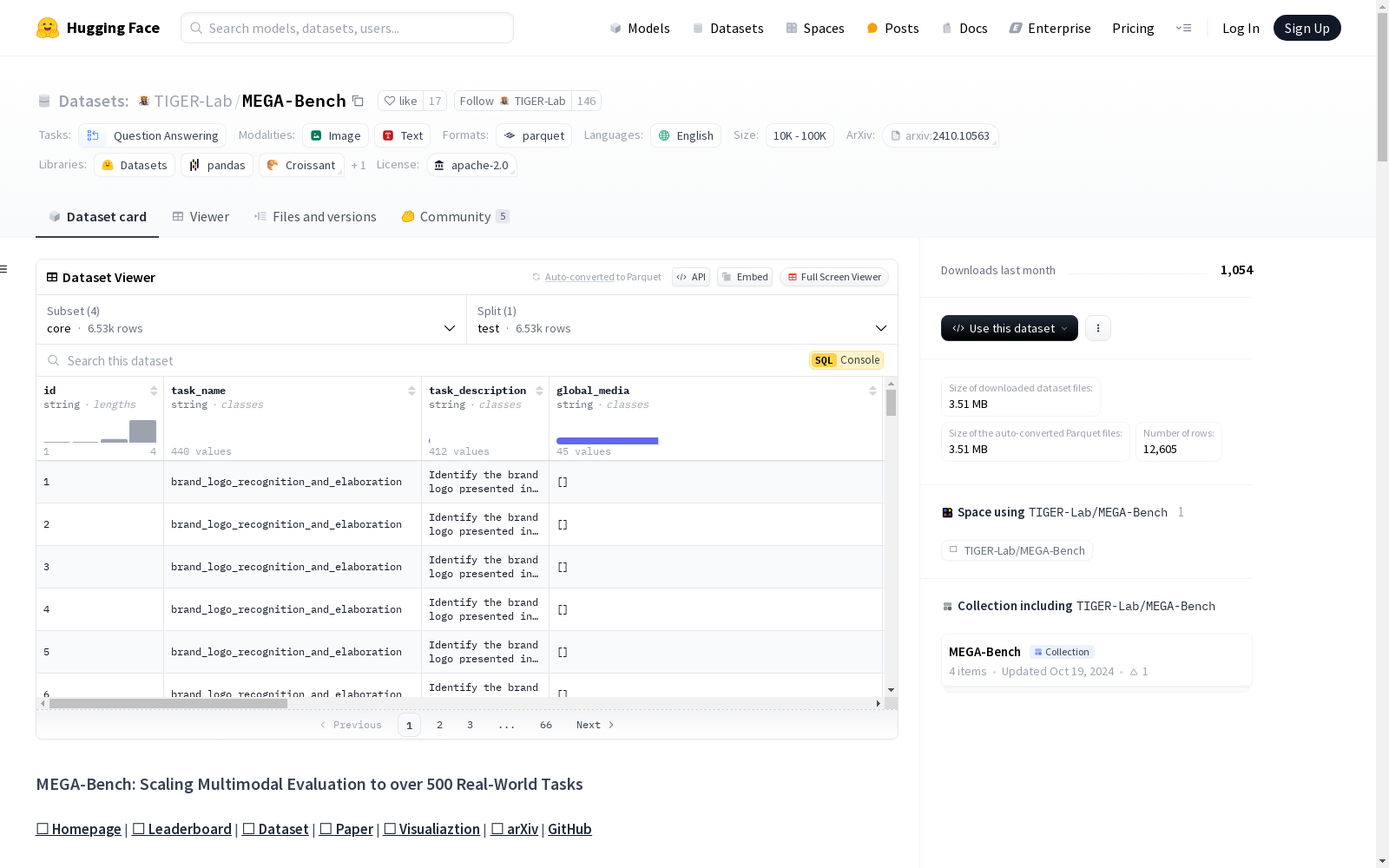Open the Community tab
The image size is (1389, 868).
(455, 216)
